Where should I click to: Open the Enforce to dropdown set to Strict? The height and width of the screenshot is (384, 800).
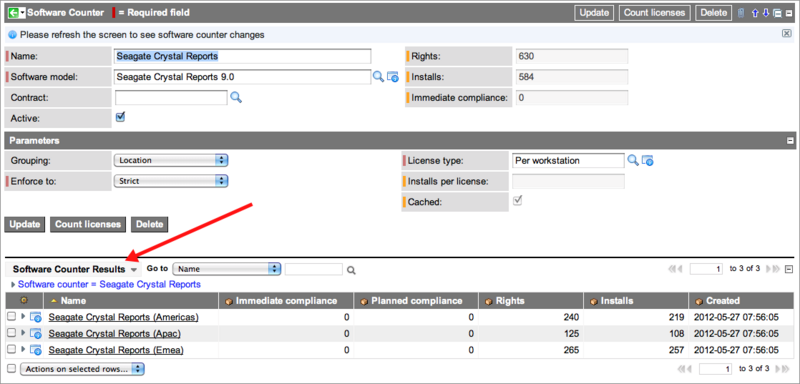click(170, 181)
